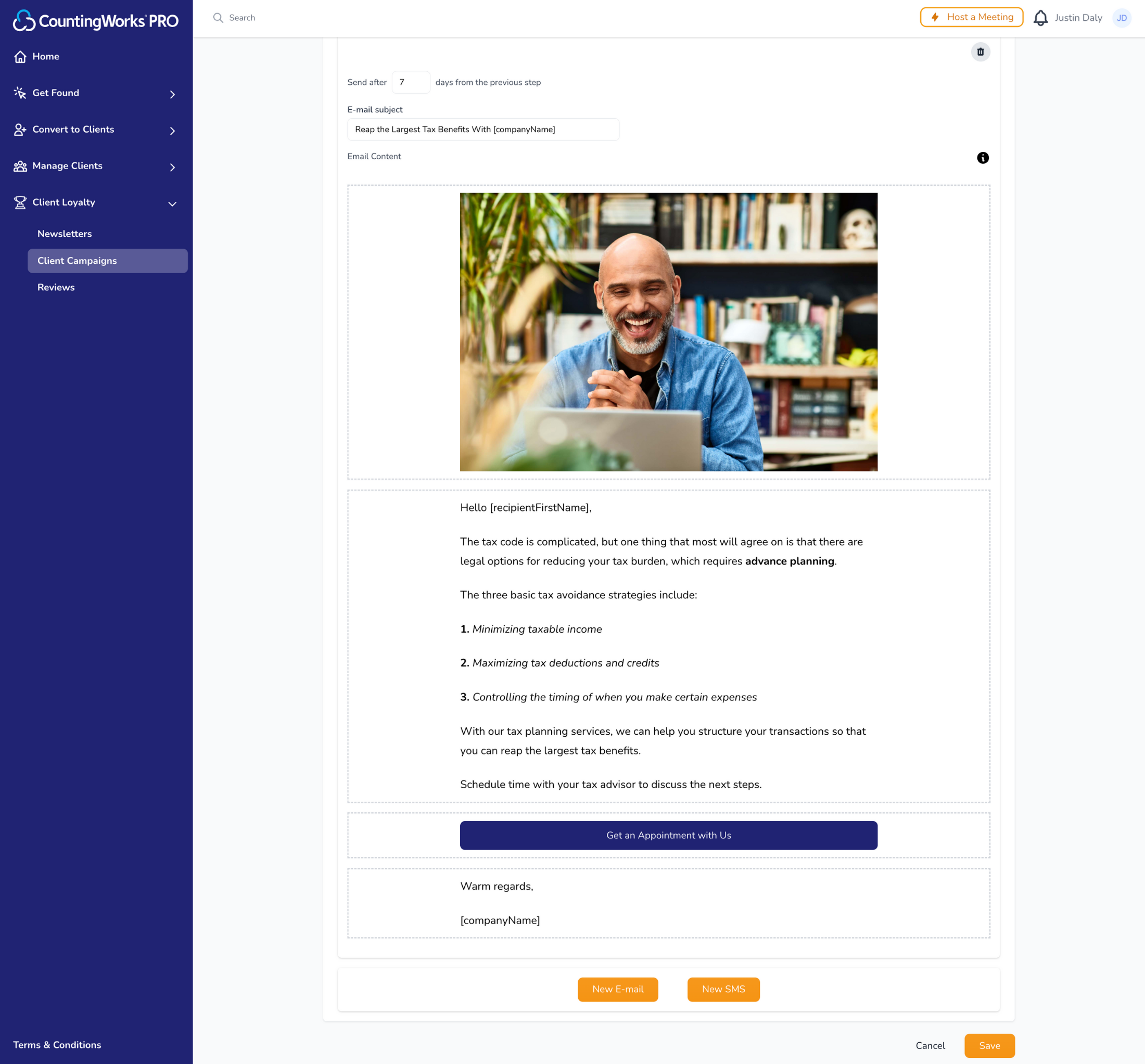Screen dimensions: 1145x1064
Task: Click the CountingWorks PRO logo
Action: 96,21
